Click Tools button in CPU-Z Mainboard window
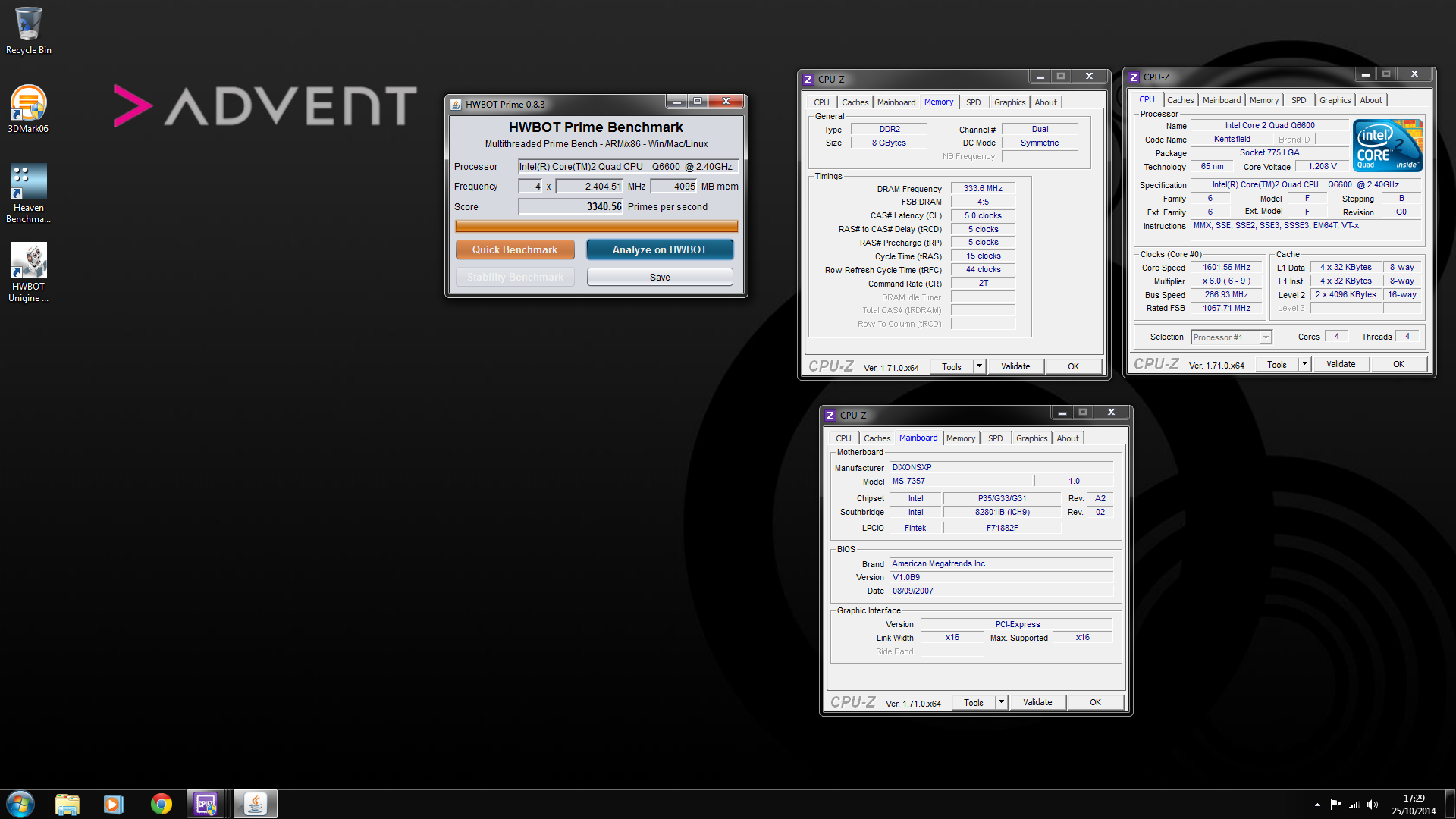1456x819 pixels. [x=974, y=703]
